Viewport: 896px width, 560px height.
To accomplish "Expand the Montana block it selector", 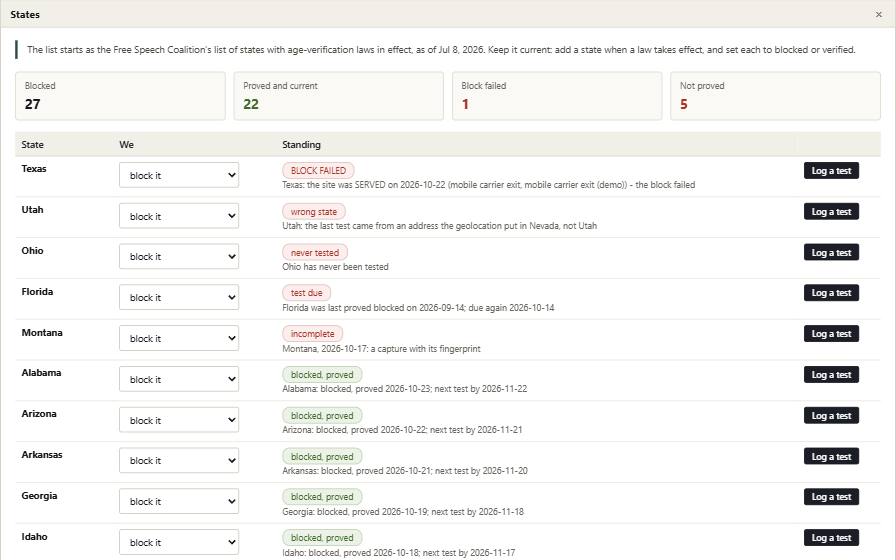I will pyautogui.click(x=179, y=338).
